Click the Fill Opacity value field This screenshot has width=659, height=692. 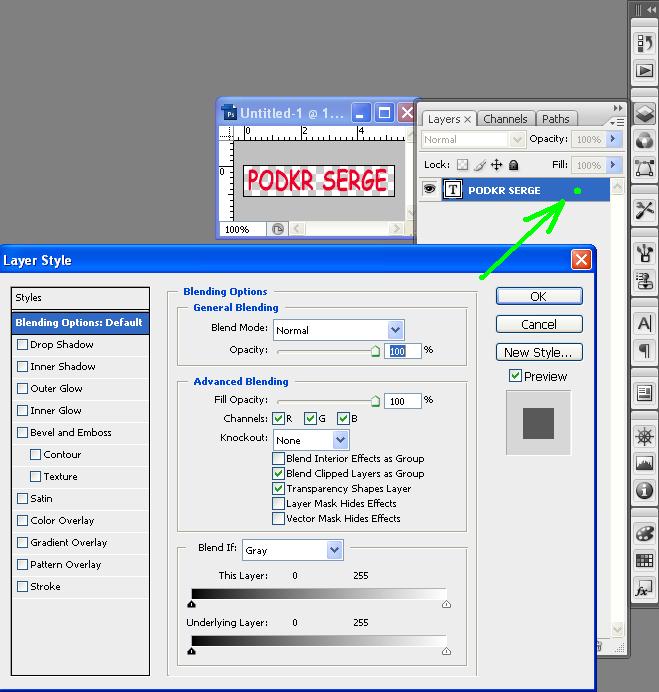tap(403, 401)
